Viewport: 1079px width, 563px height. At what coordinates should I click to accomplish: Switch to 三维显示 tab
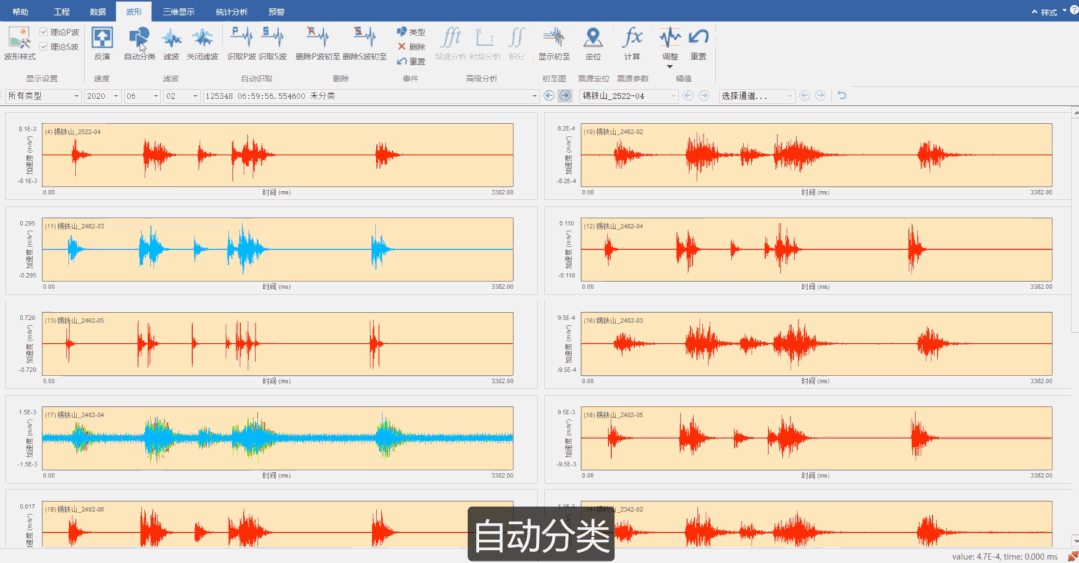tap(179, 12)
